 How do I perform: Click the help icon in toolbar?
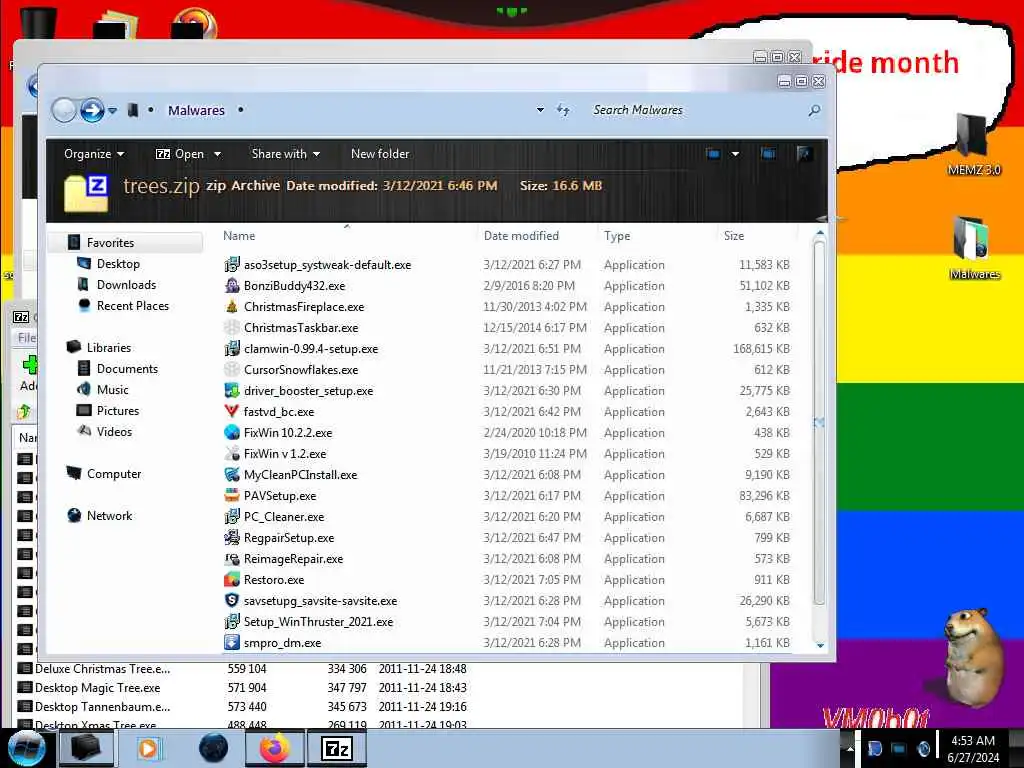coord(804,153)
